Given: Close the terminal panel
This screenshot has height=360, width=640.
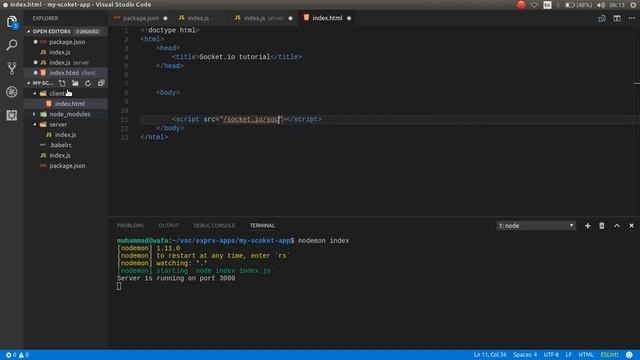Looking at the screenshot, I should pyautogui.click(x=631, y=226).
